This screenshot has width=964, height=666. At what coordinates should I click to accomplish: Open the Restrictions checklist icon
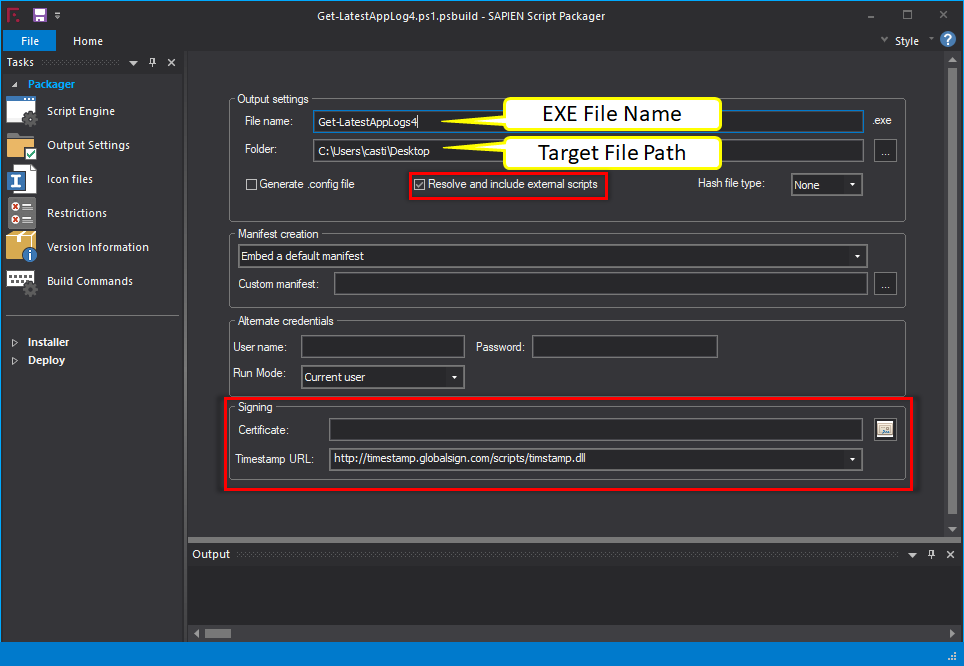click(22, 213)
